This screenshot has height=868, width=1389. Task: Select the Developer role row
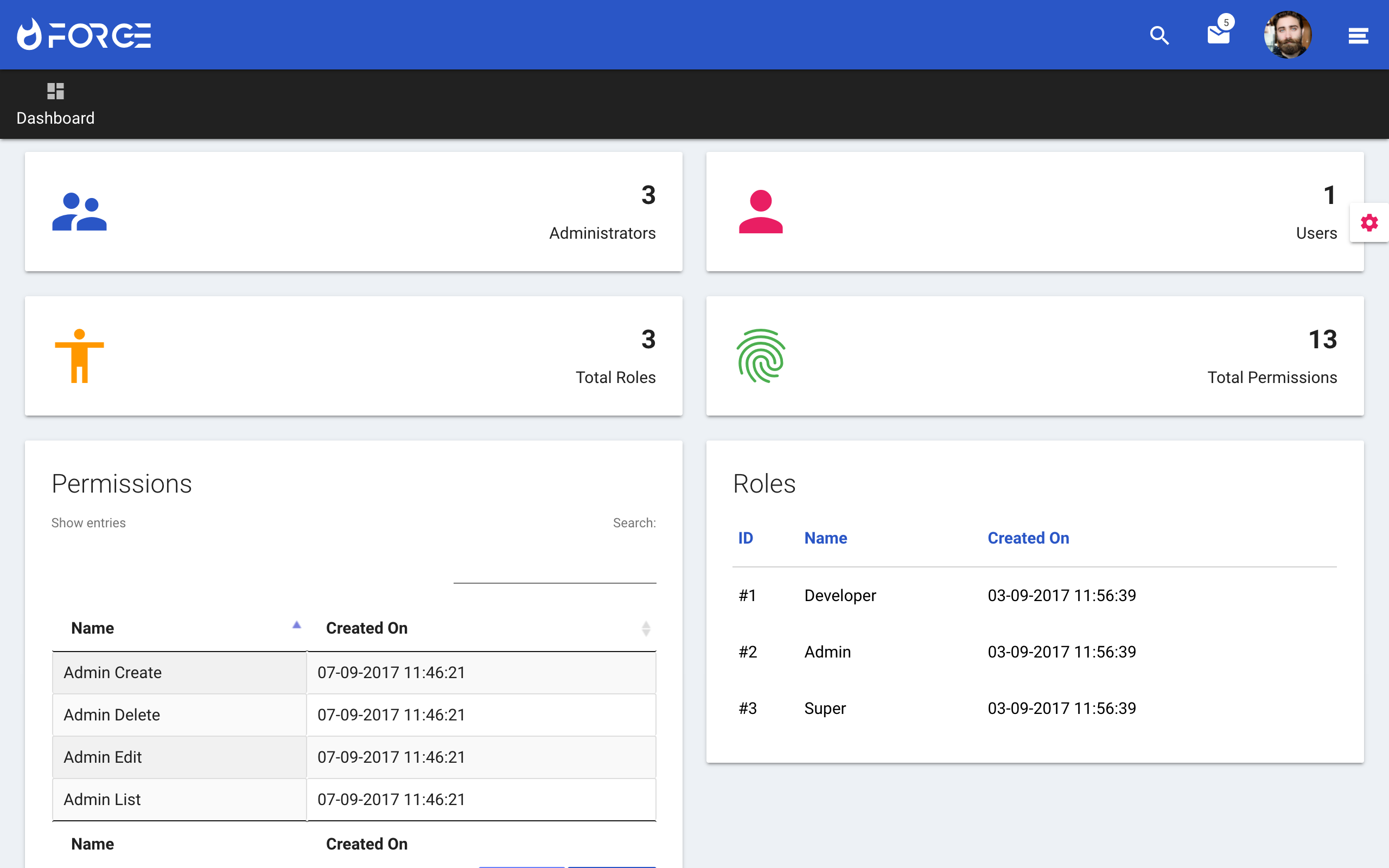840,595
